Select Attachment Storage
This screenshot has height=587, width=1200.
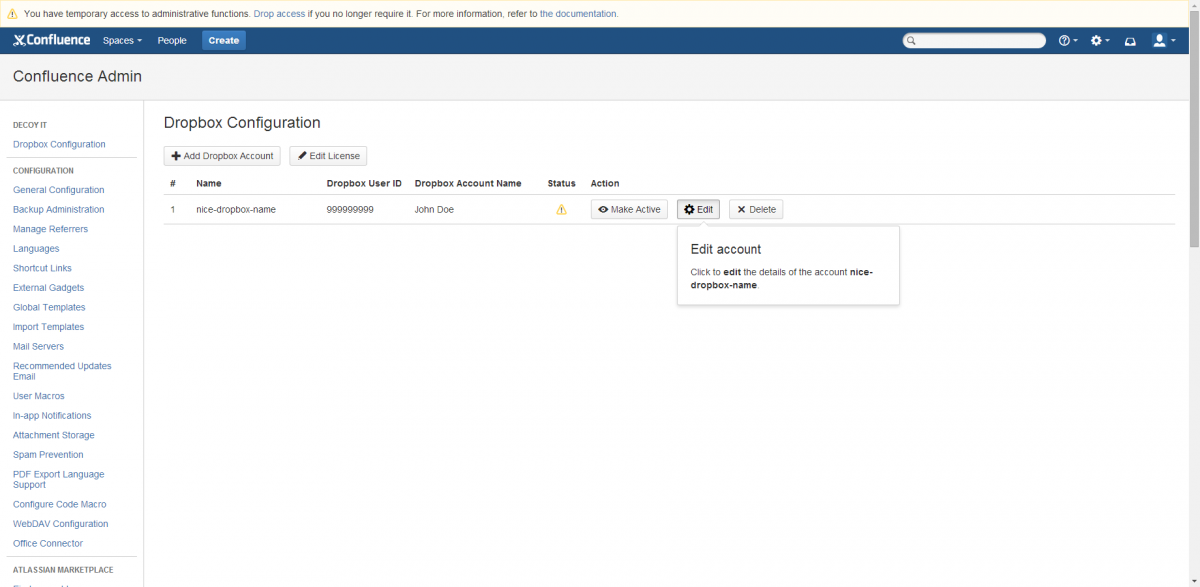tap(54, 435)
